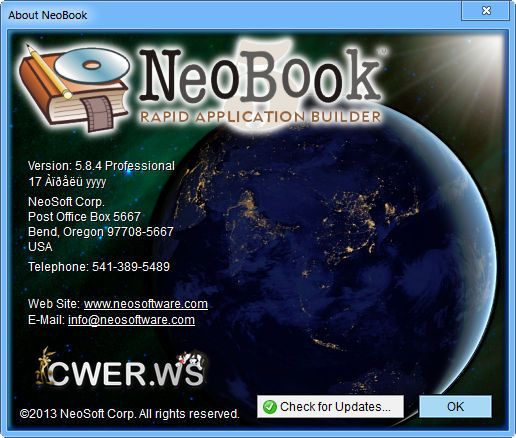
Task: Click the About NeoBook window title
Action: pos(48,15)
